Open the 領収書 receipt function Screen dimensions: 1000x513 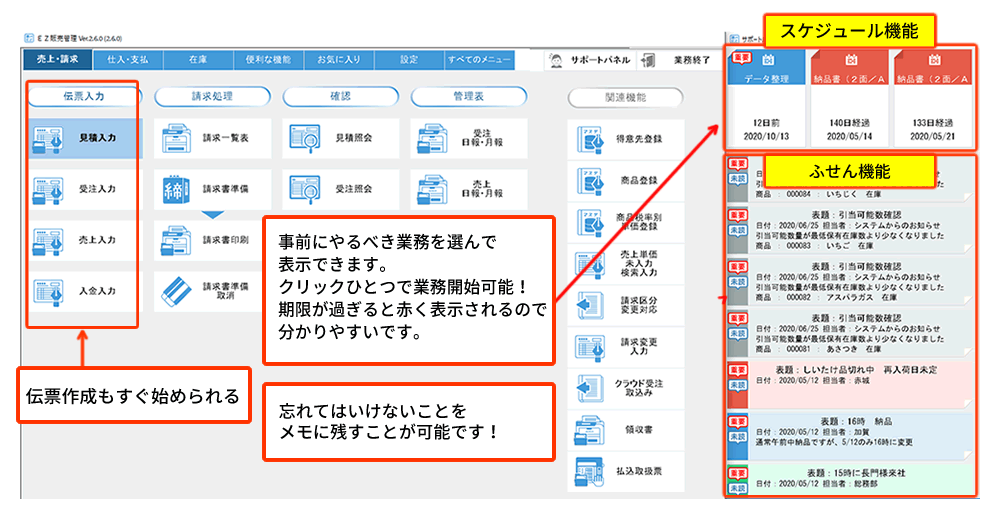point(619,432)
